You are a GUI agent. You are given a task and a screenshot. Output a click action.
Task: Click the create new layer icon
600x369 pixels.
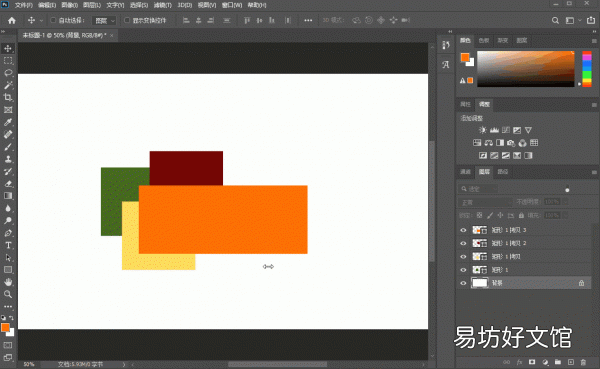point(571,362)
